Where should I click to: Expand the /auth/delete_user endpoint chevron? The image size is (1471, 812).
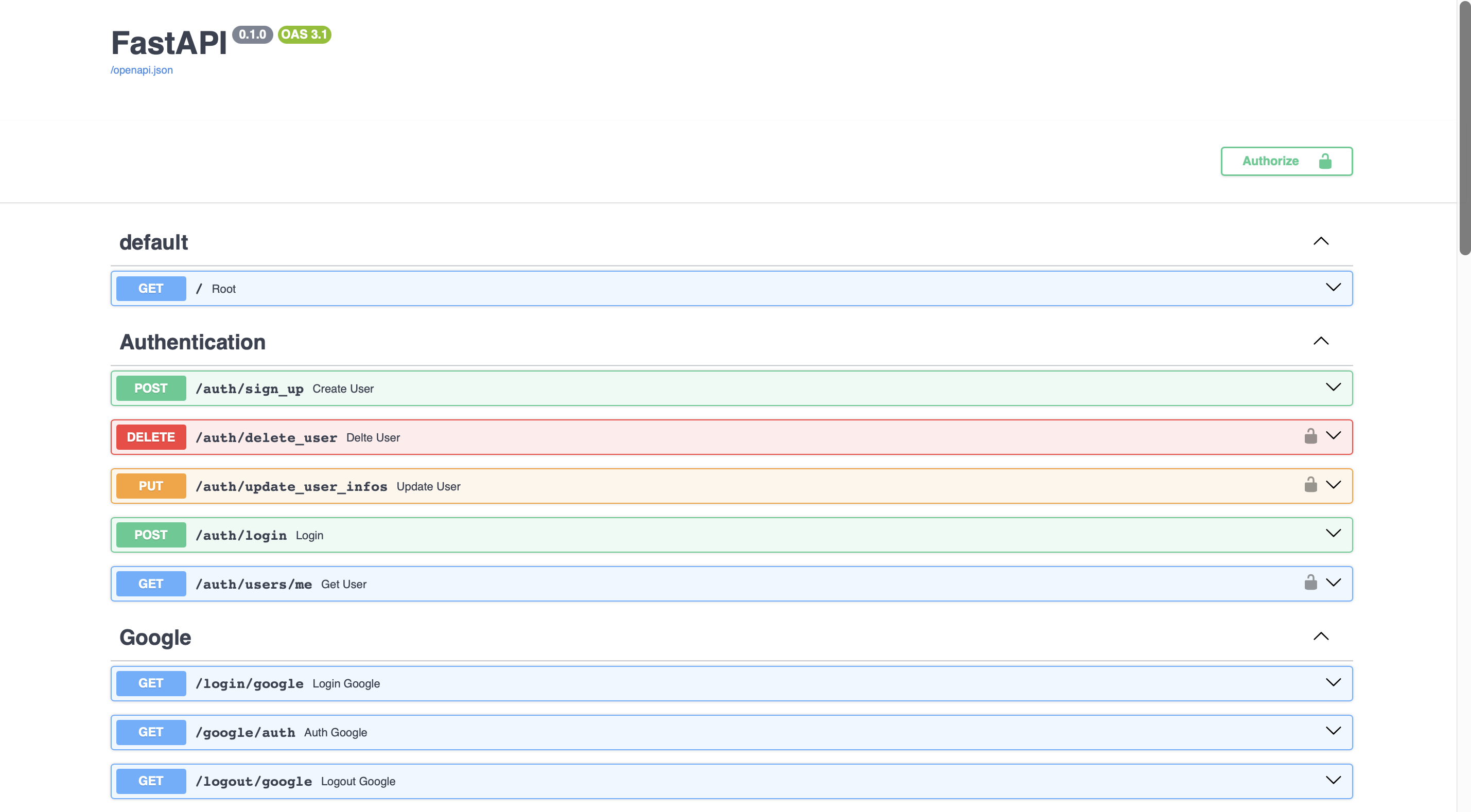click(1334, 436)
